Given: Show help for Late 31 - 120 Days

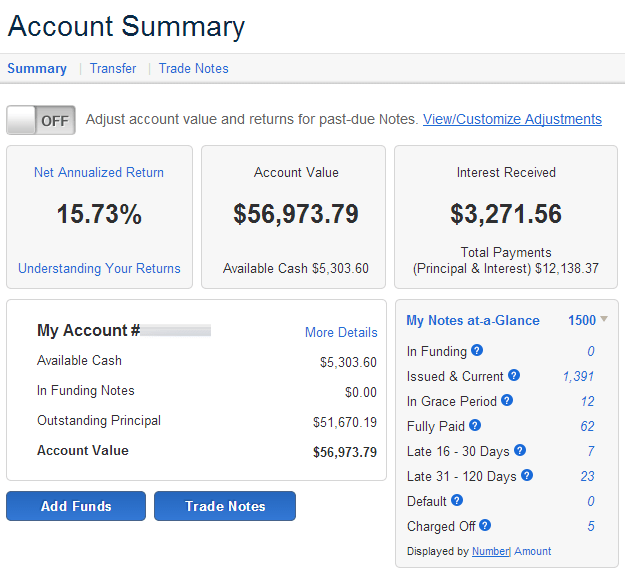Looking at the screenshot, I should pyautogui.click(x=527, y=476).
